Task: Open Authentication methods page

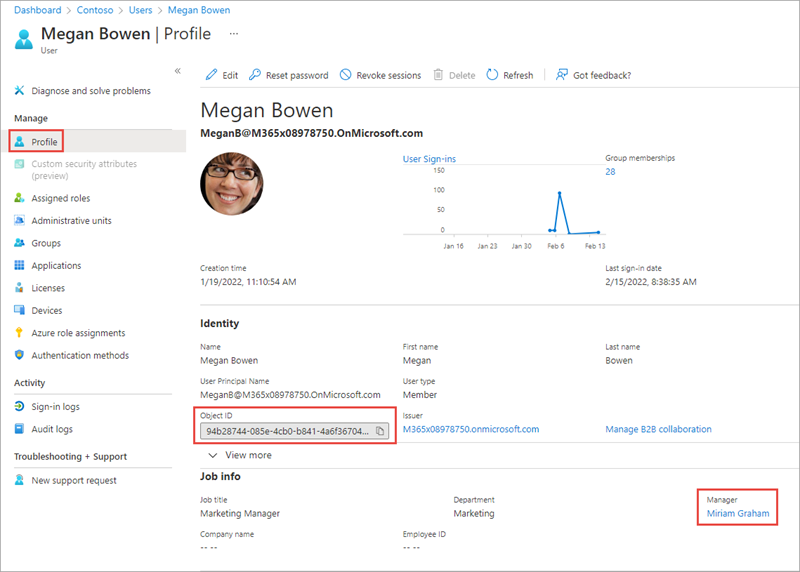Action: coord(80,355)
